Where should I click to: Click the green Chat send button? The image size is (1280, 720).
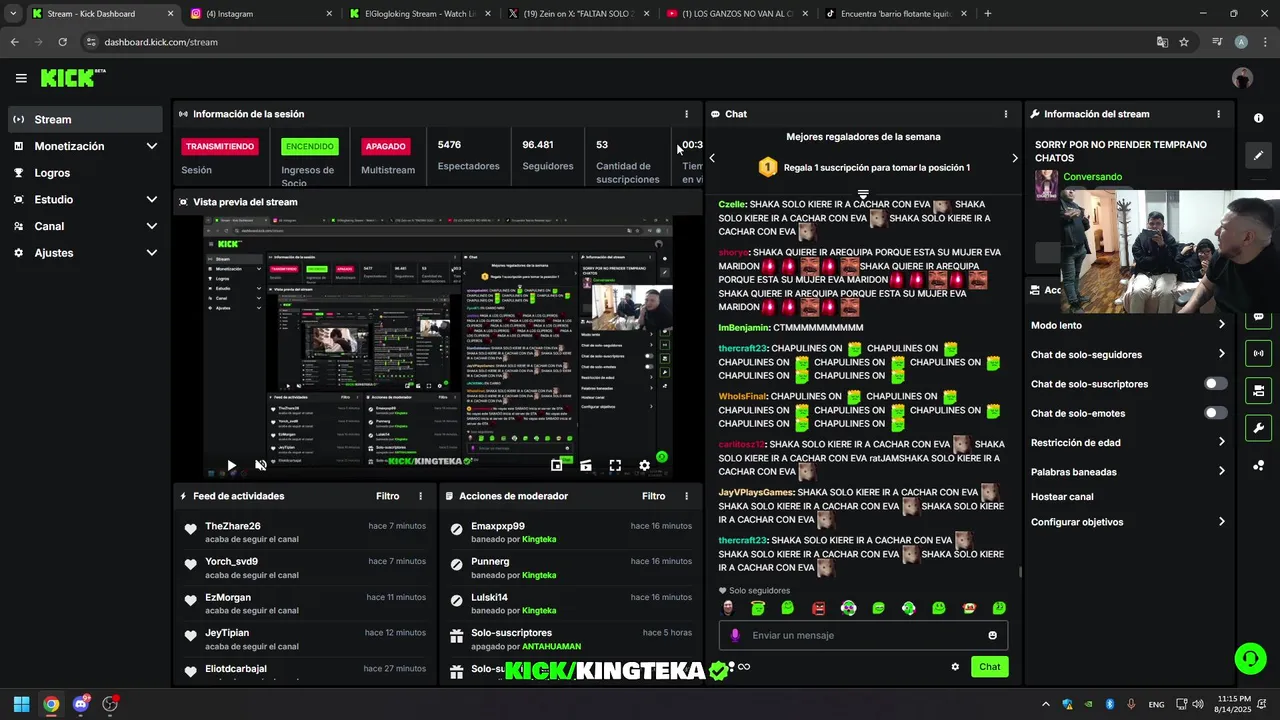(989, 667)
